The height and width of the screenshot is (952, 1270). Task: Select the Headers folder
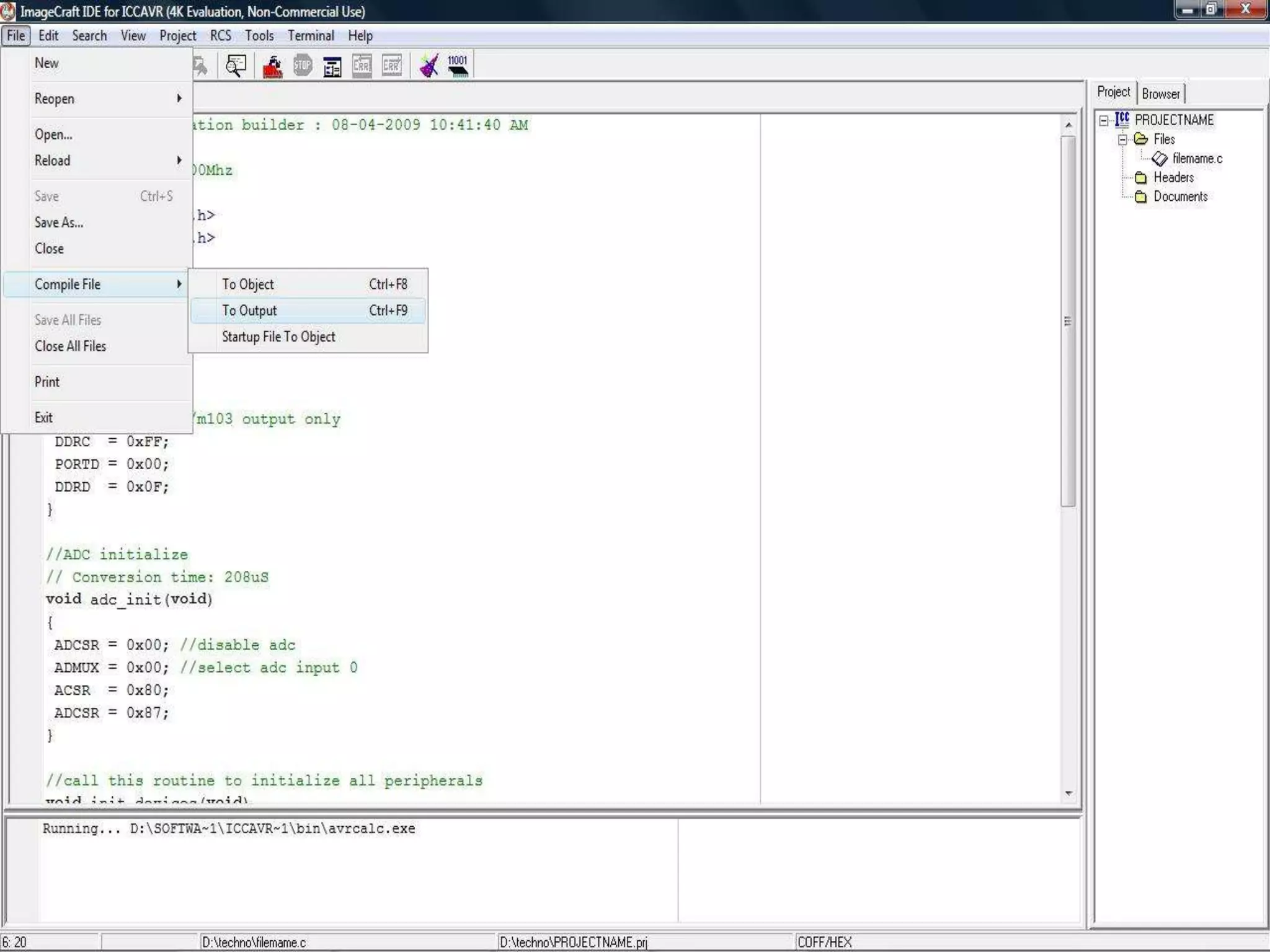1173,178
